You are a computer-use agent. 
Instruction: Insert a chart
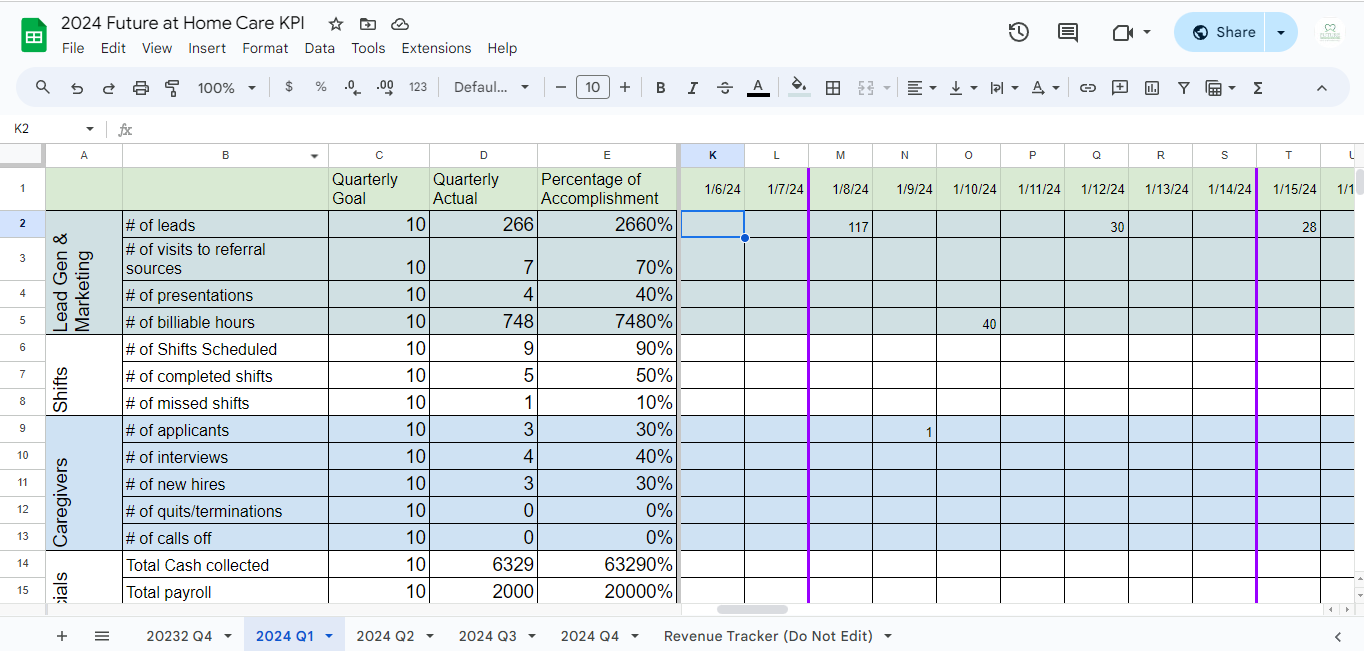1152,88
